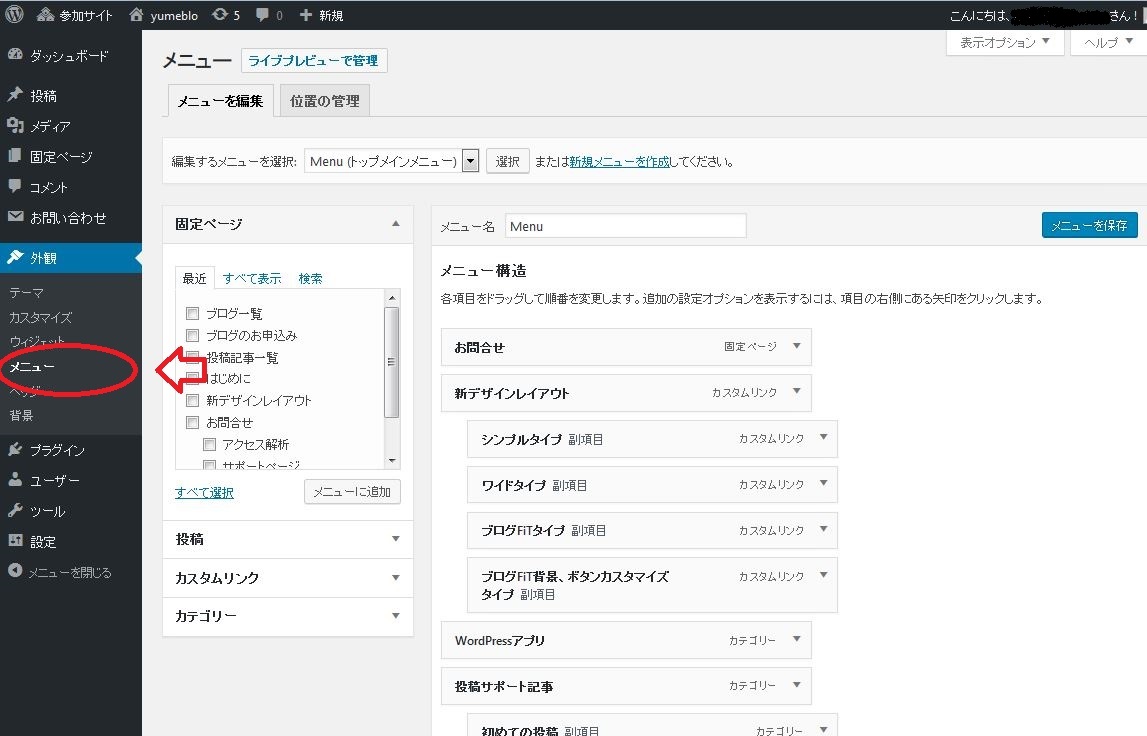The height and width of the screenshot is (736, 1147).
Task: Open the ツール wrench icon
Action: coord(15,511)
